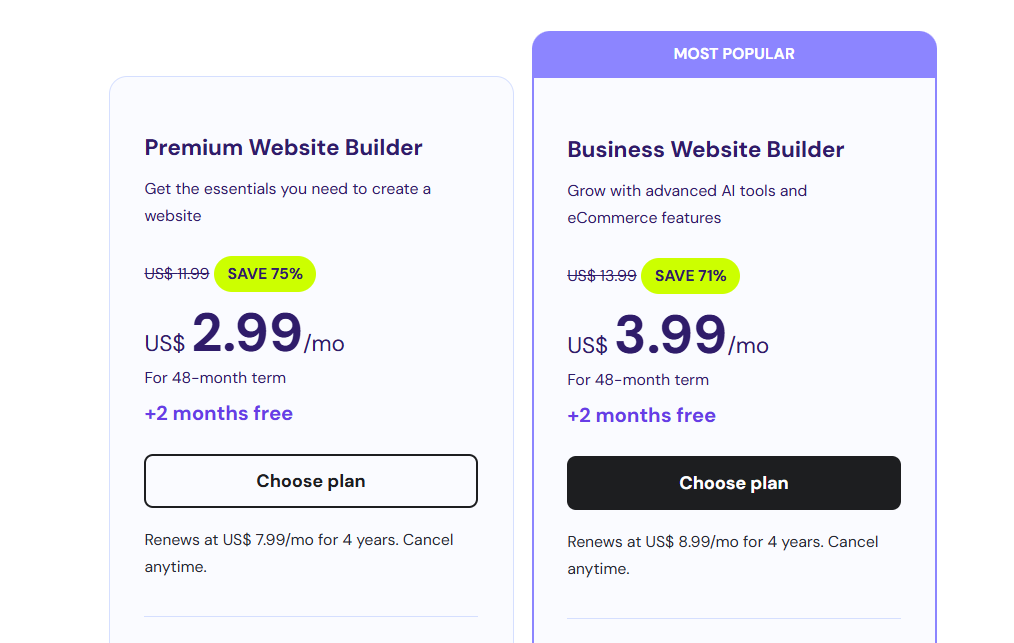The width and height of the screenshot is (1014, 643).
Task: Click the SAVE 75% badge
Action: click(265, 274)
